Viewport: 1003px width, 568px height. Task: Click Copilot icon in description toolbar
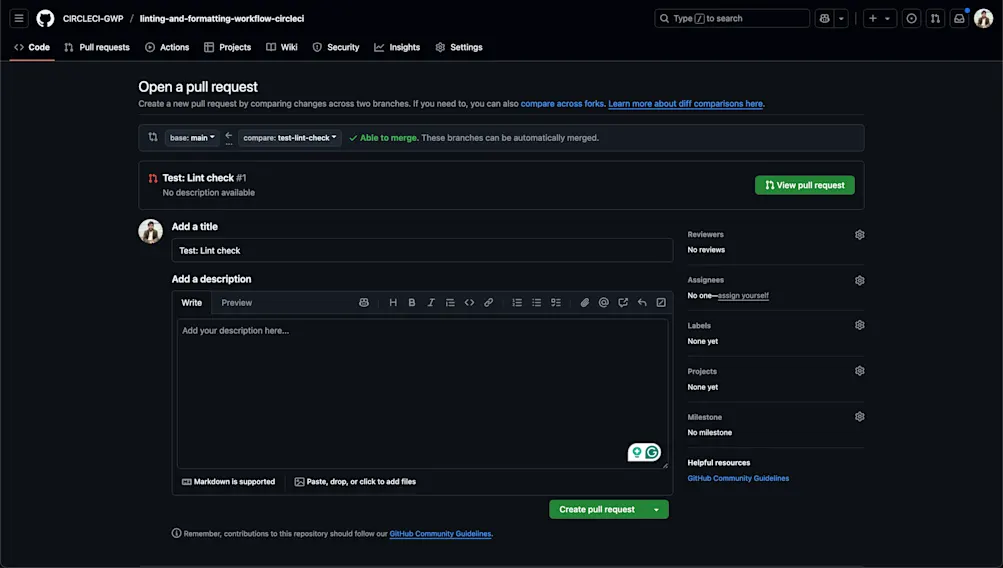tap(364, 303)
